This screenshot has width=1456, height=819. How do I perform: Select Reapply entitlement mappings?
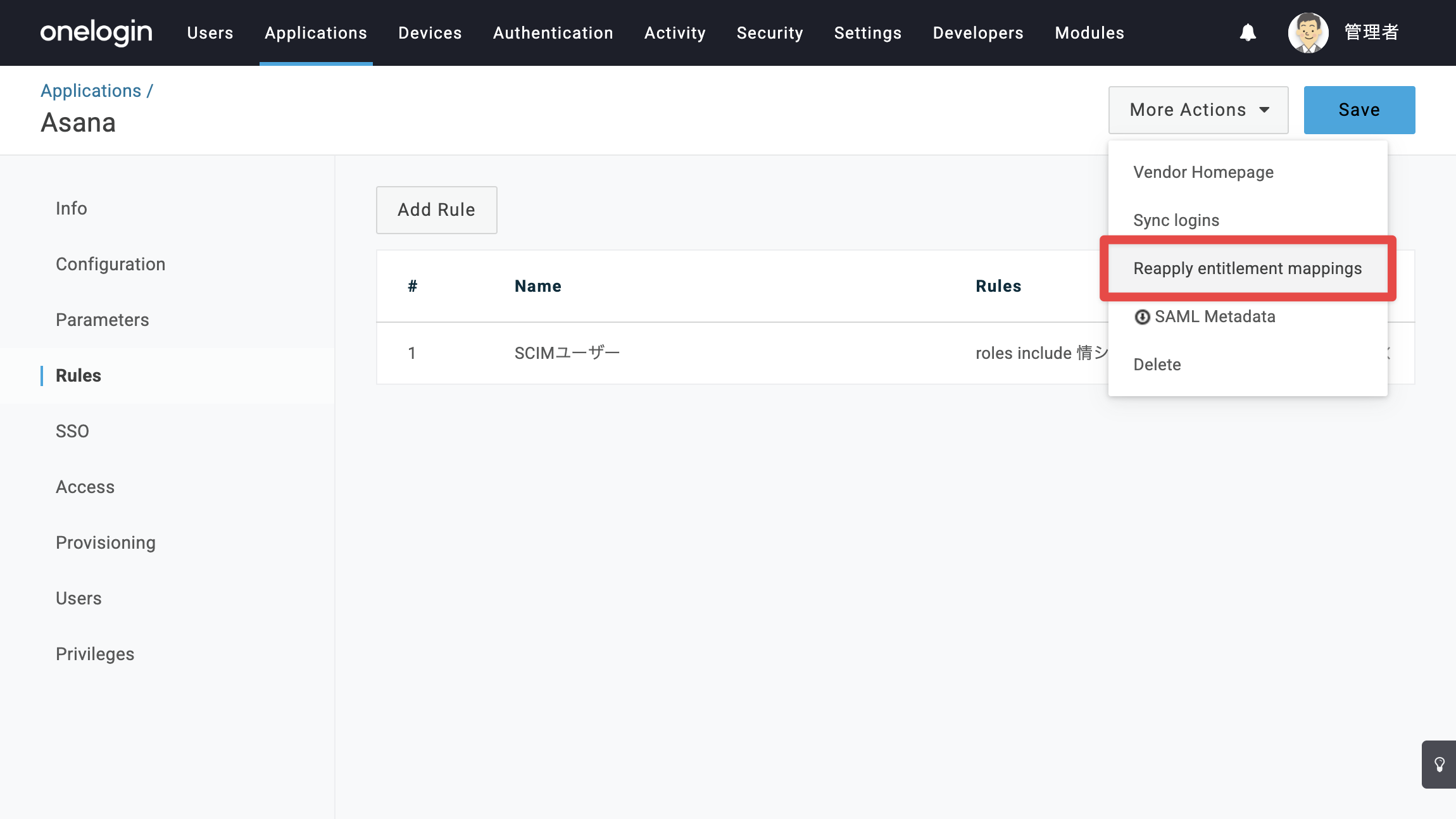pos(1248,268)
